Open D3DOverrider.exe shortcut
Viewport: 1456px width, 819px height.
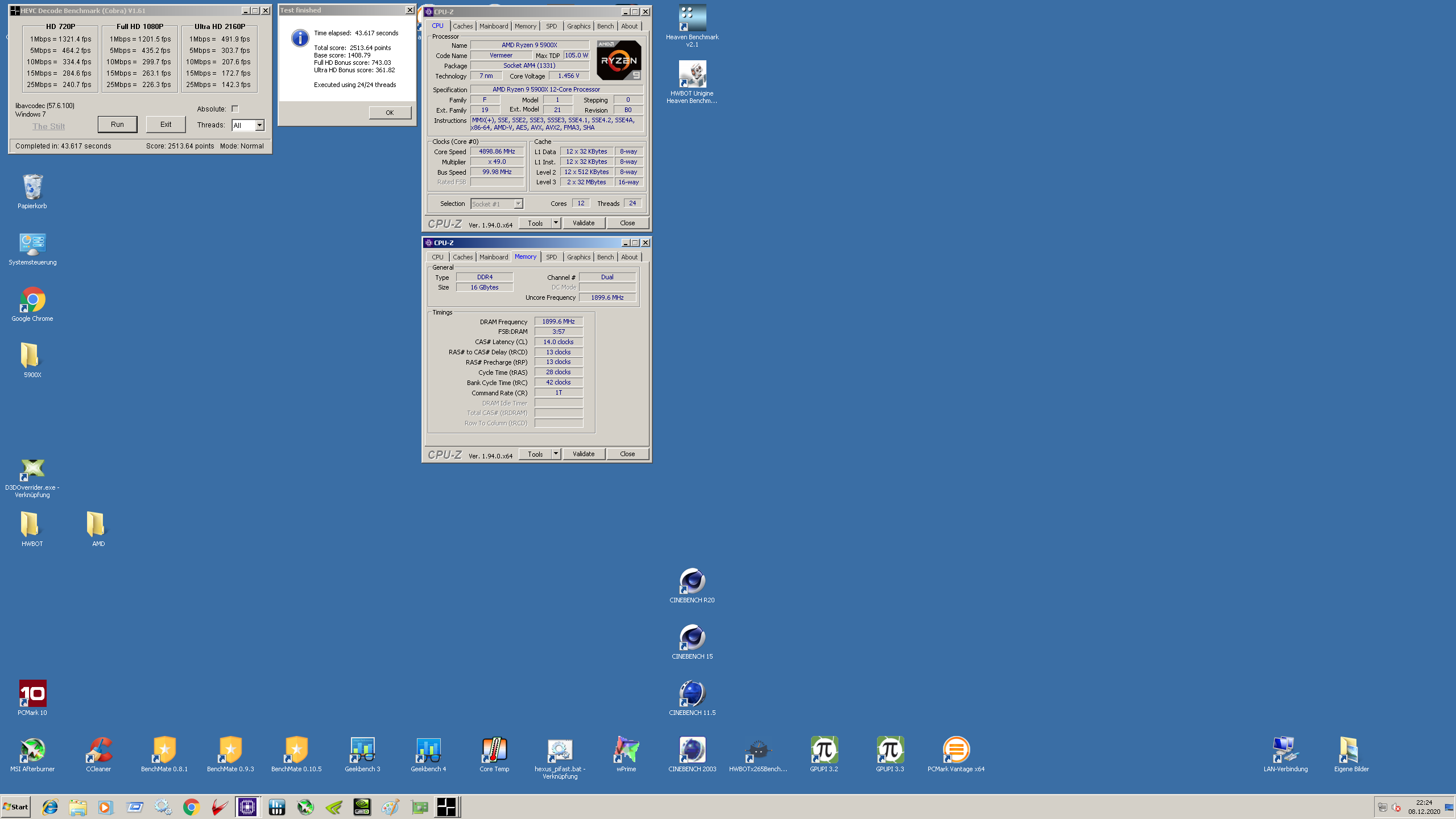32,478
